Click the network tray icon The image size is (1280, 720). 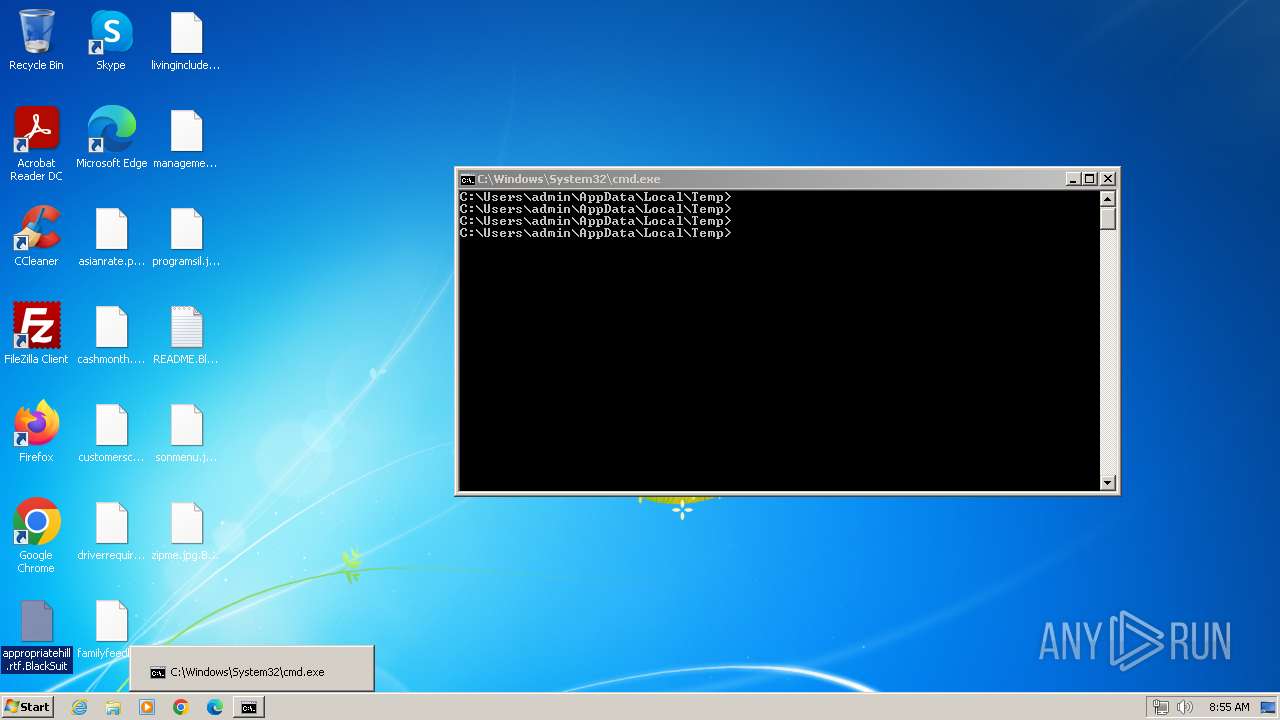click(1160, 707)
